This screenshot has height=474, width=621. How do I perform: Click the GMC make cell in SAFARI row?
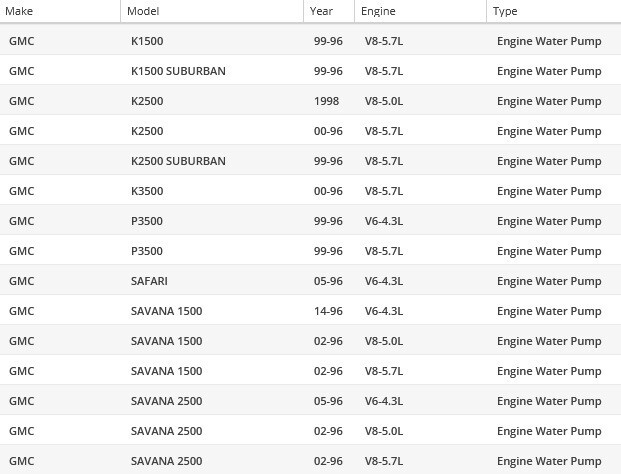[x=21, y=281]
